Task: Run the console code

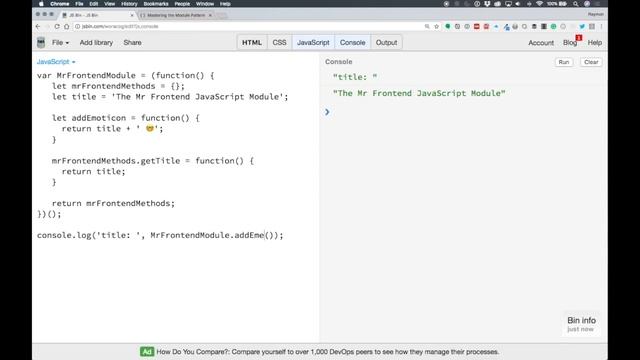Action: pyautogui.click(x=564, y=62)
